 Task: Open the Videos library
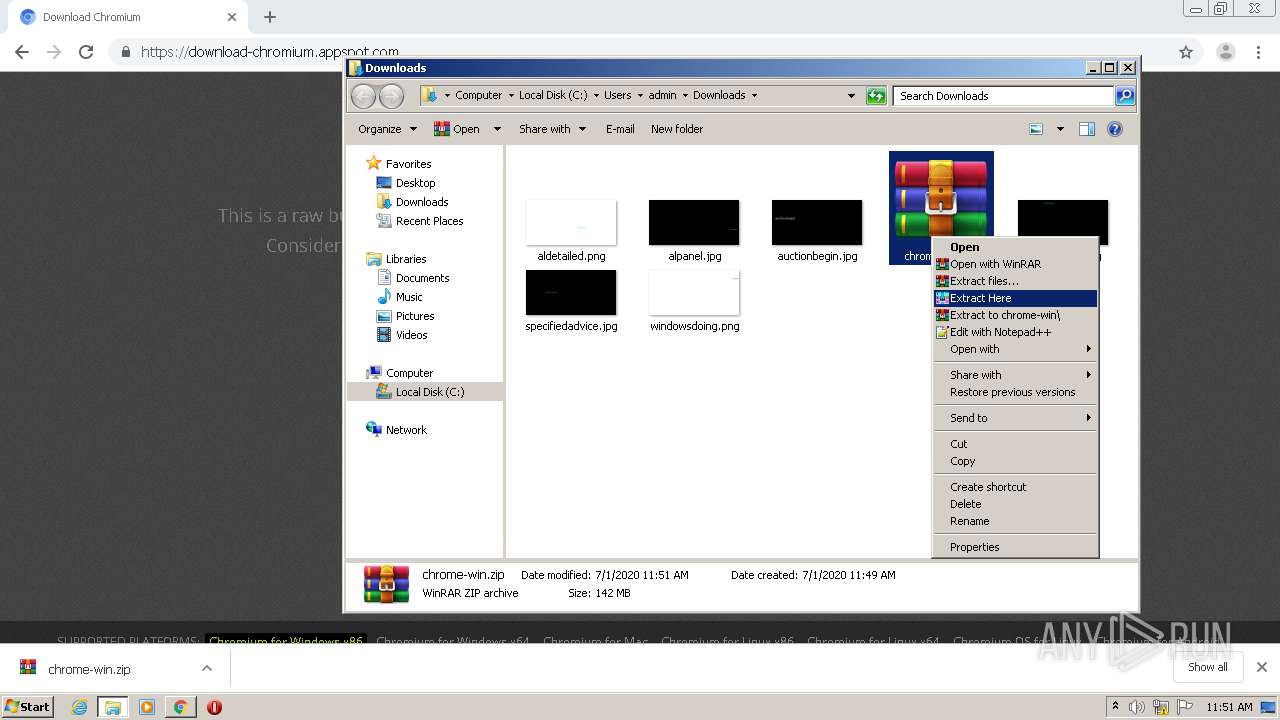tap(411, 335)
